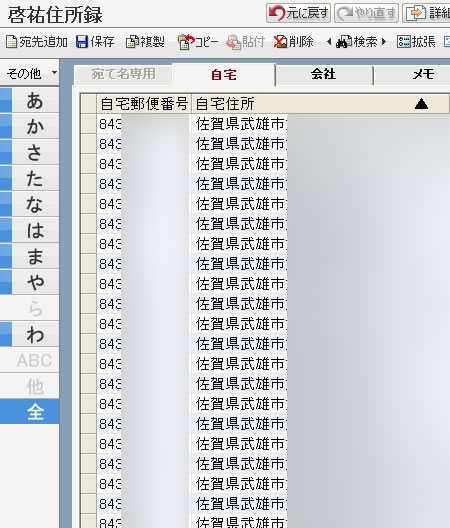Open search with the 検索 binoculars icon
450x528 pixels.
point(344,42)
